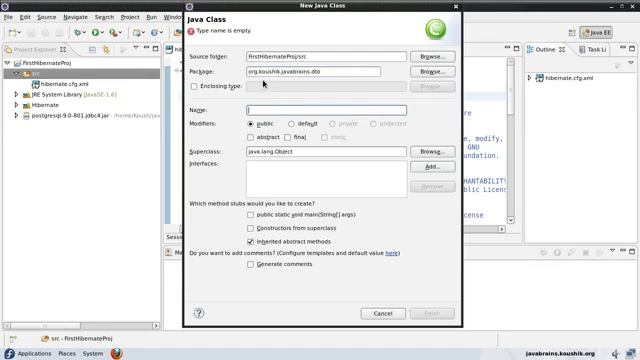Check the final modifier checkbox

pyautogui.click(x=287, y=138)
